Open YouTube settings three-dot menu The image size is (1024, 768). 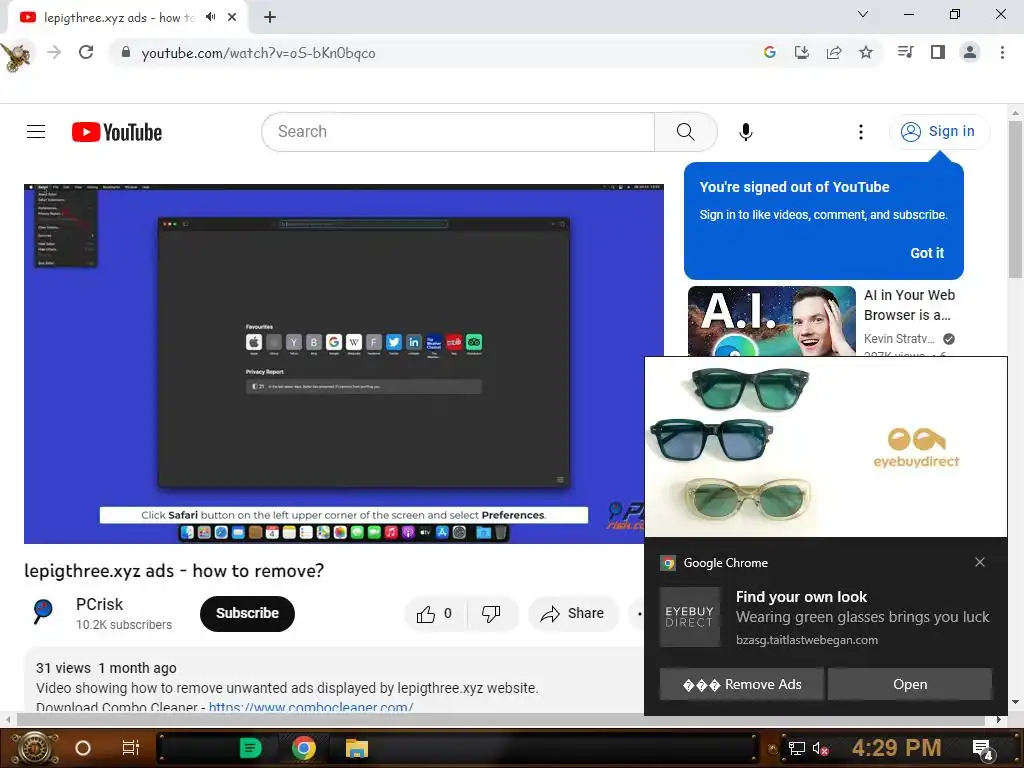point(861,132)
